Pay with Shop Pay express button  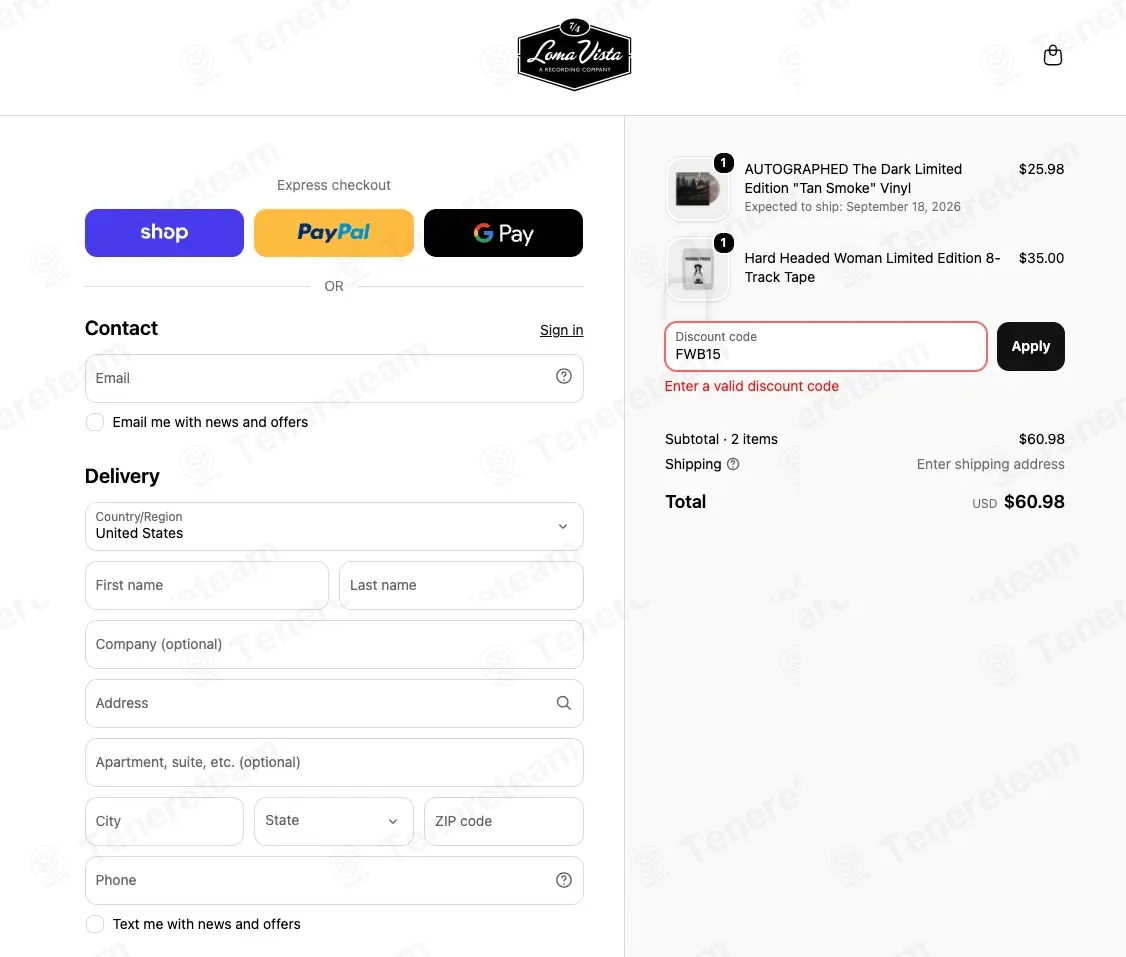pos(164,233)
